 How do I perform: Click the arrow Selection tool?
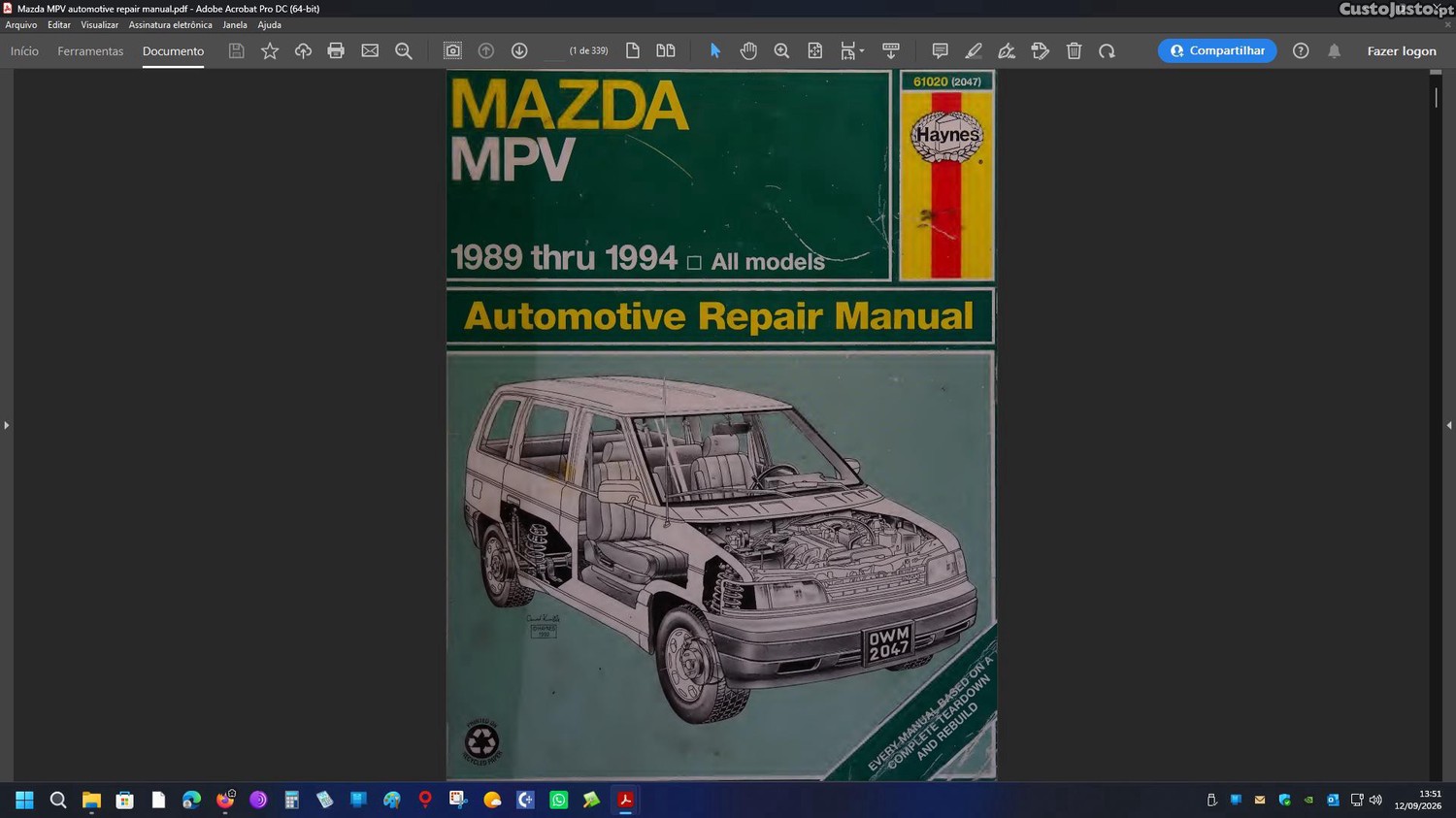715,50
